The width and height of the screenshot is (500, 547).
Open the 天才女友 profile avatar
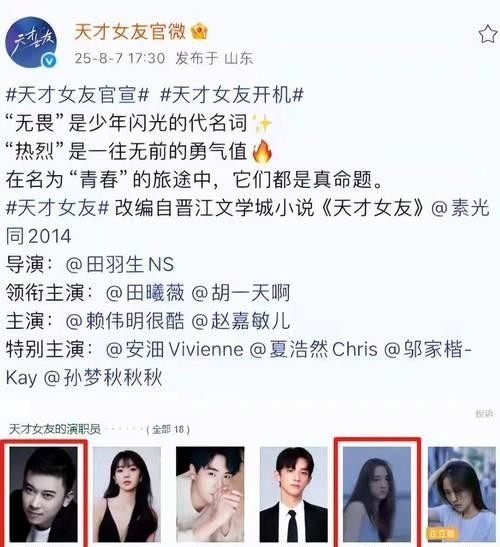click(x=31, y=42)
